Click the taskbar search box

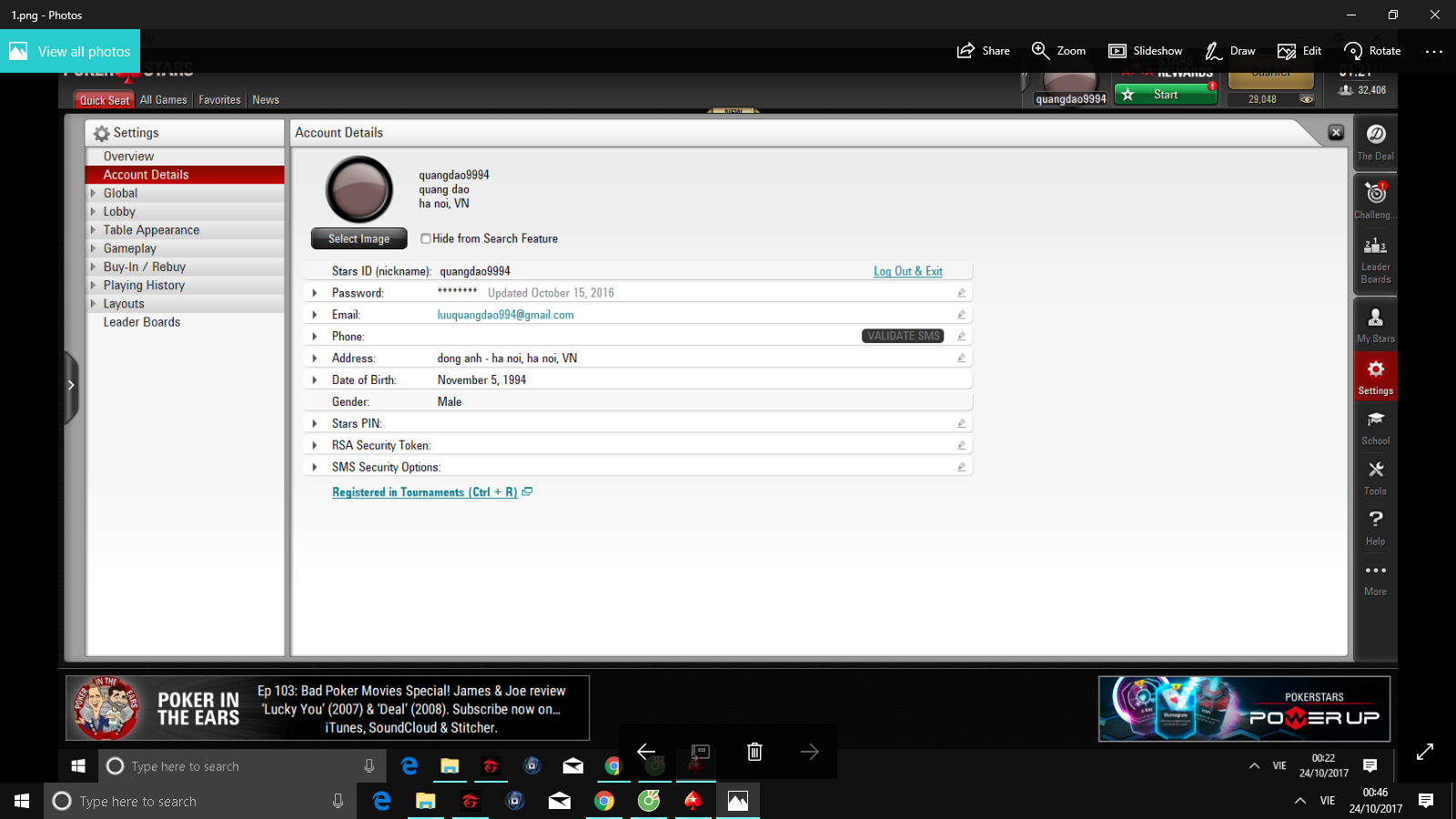coord(199,801)
